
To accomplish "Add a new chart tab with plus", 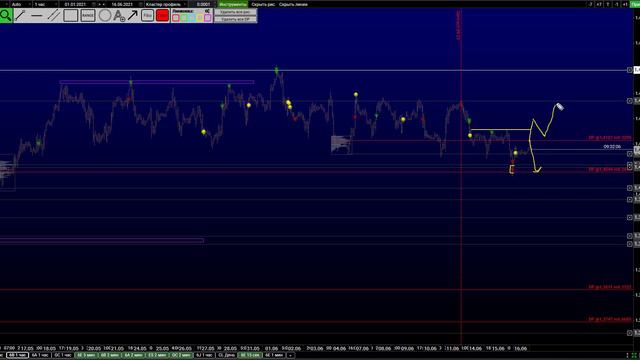I will click(291, 355).
